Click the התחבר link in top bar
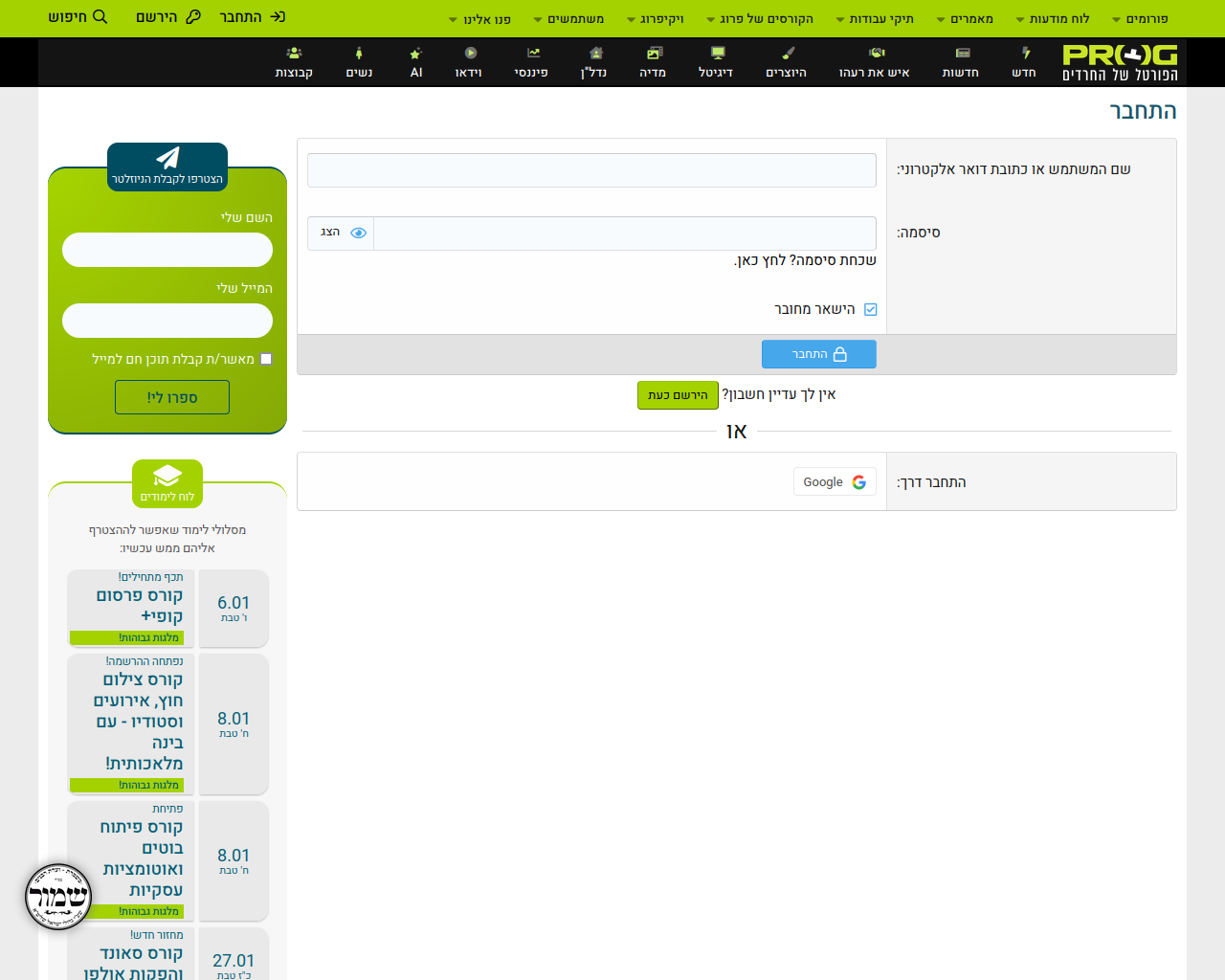 tap(253, 17)
